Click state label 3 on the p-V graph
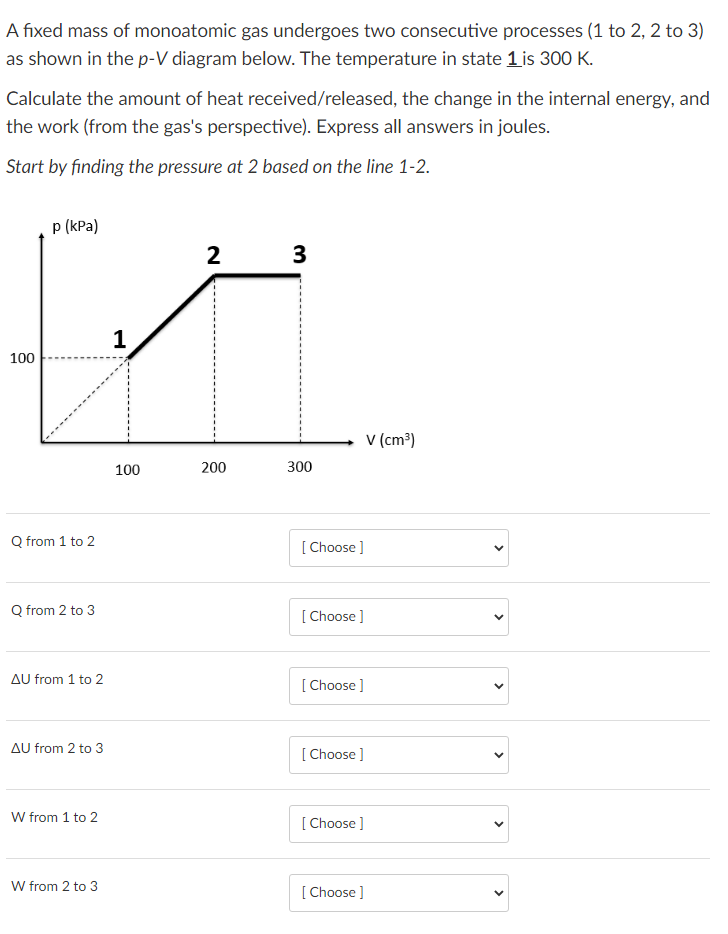Viewport: 728px width, 934px height. [x=300, y=254]
